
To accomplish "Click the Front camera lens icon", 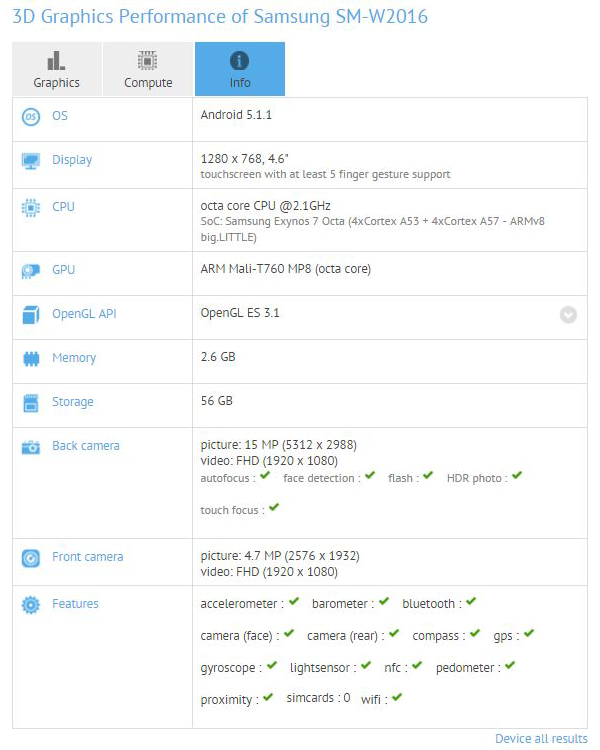I will pos(31,558).
